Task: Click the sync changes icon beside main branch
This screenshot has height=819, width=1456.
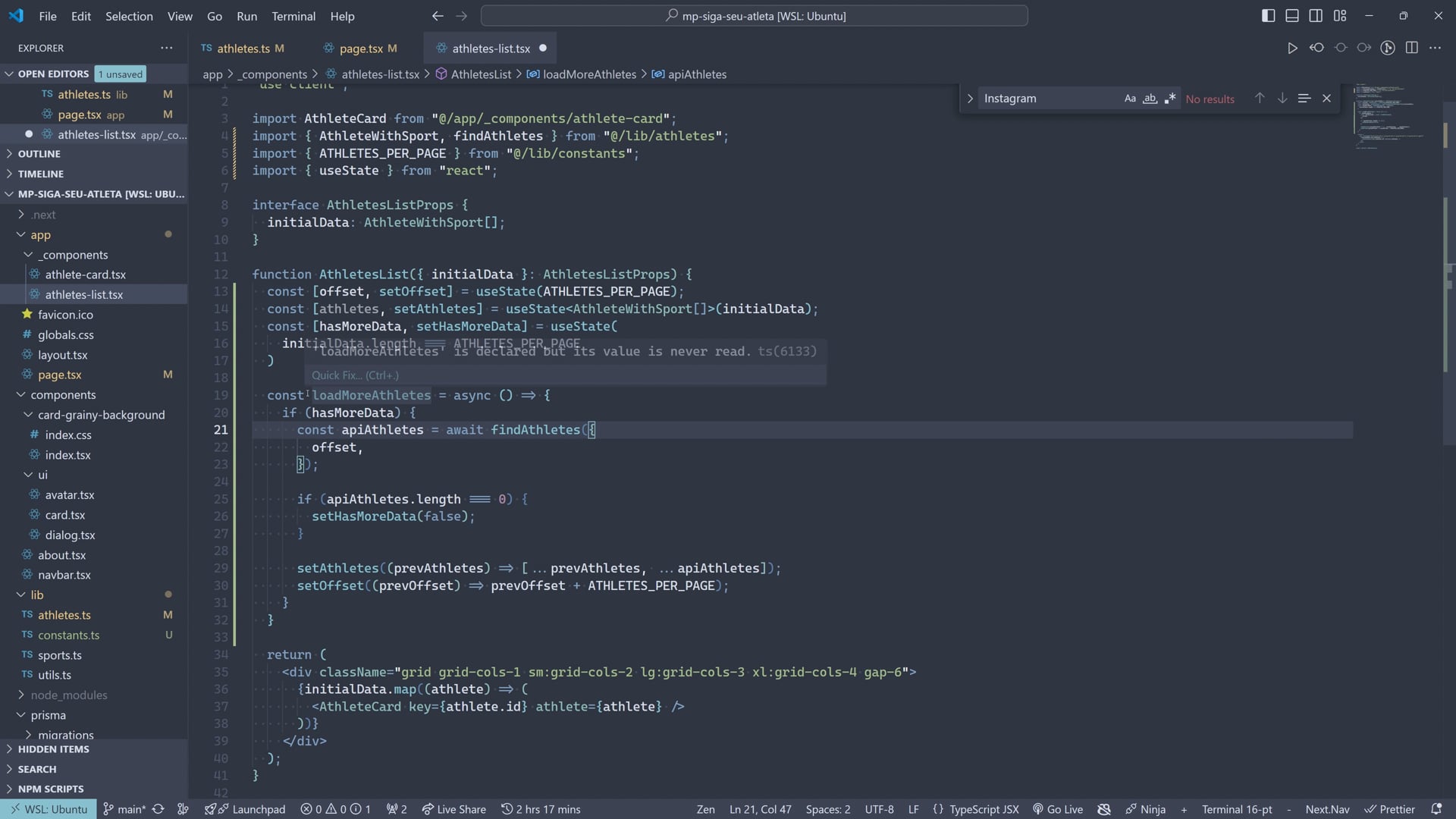Action: (x=158, y=809)
